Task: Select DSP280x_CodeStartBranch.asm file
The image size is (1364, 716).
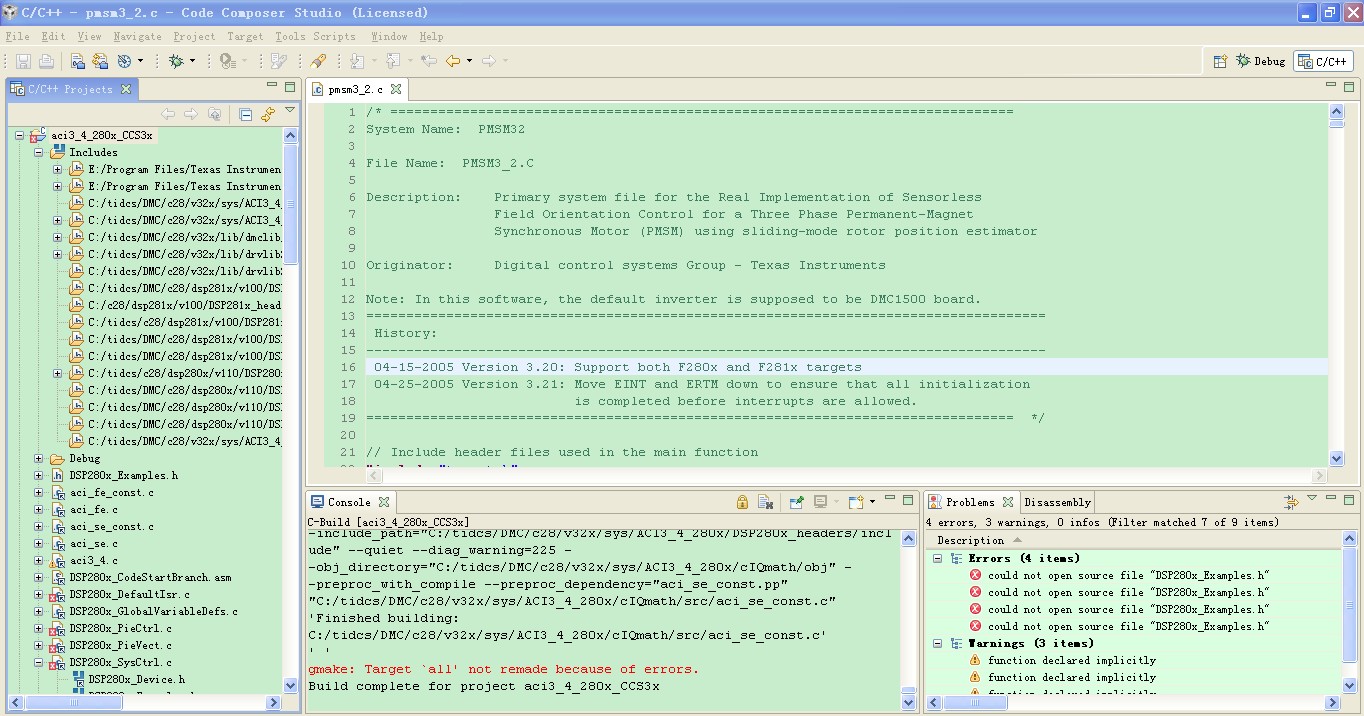Action: (x=150, y=577)
